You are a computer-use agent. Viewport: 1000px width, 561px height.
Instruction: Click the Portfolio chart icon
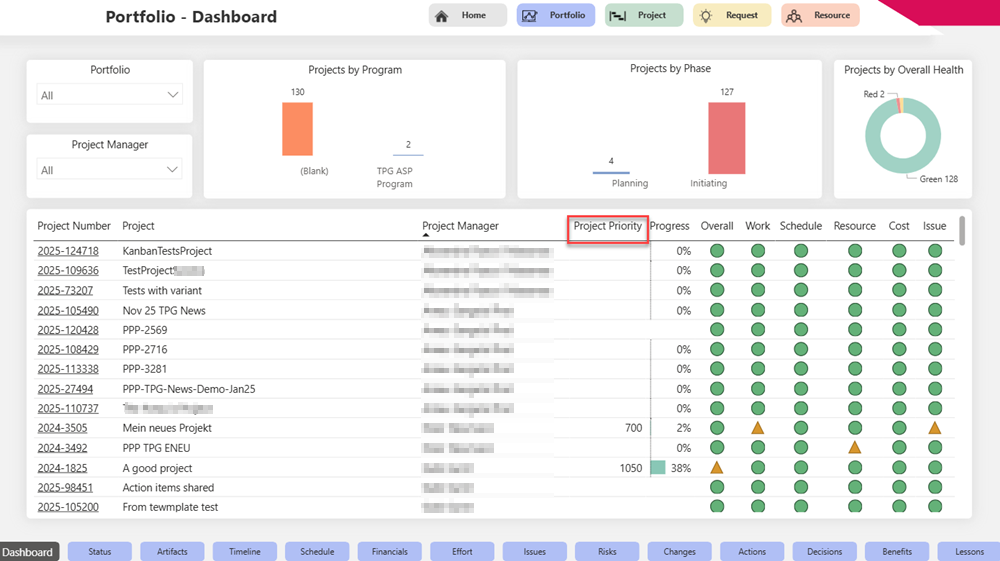pos(529,16)
